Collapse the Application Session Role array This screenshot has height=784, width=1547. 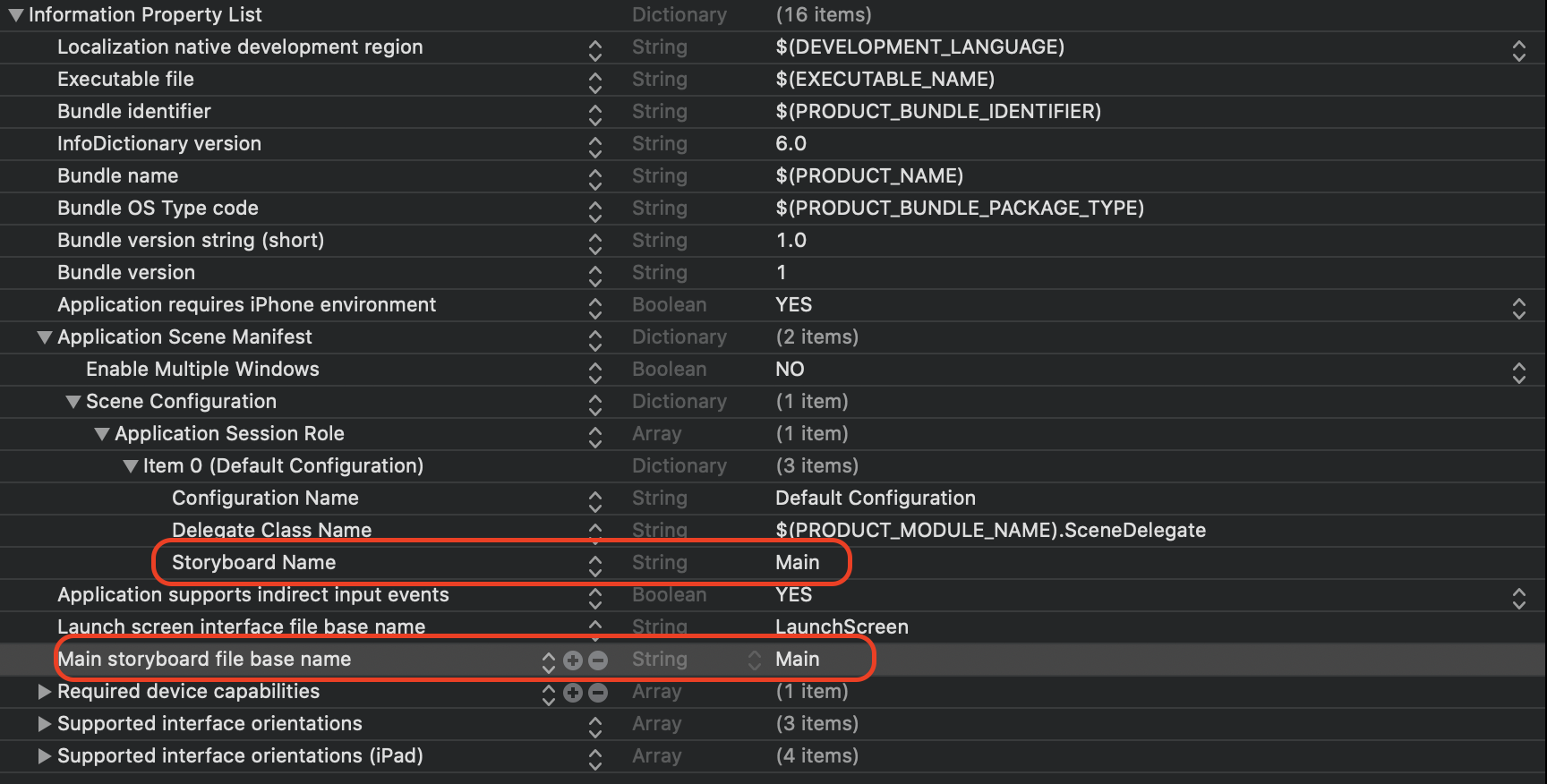point(101,434)
